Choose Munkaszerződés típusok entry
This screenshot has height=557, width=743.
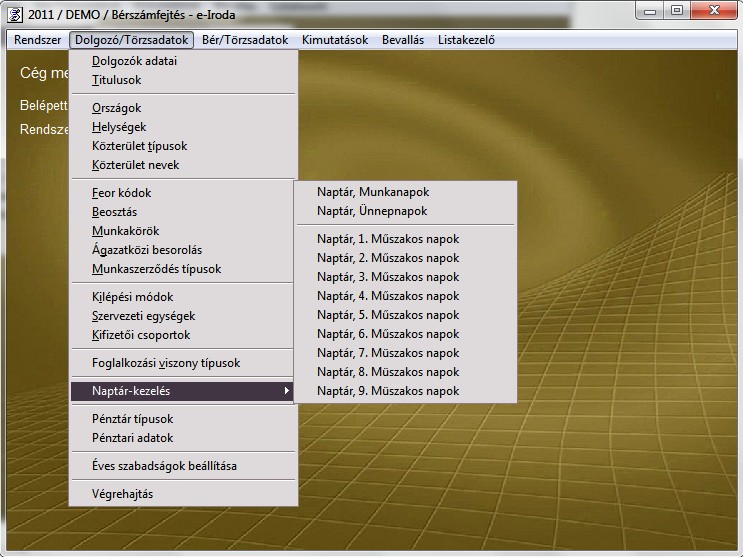click(156, 269)
